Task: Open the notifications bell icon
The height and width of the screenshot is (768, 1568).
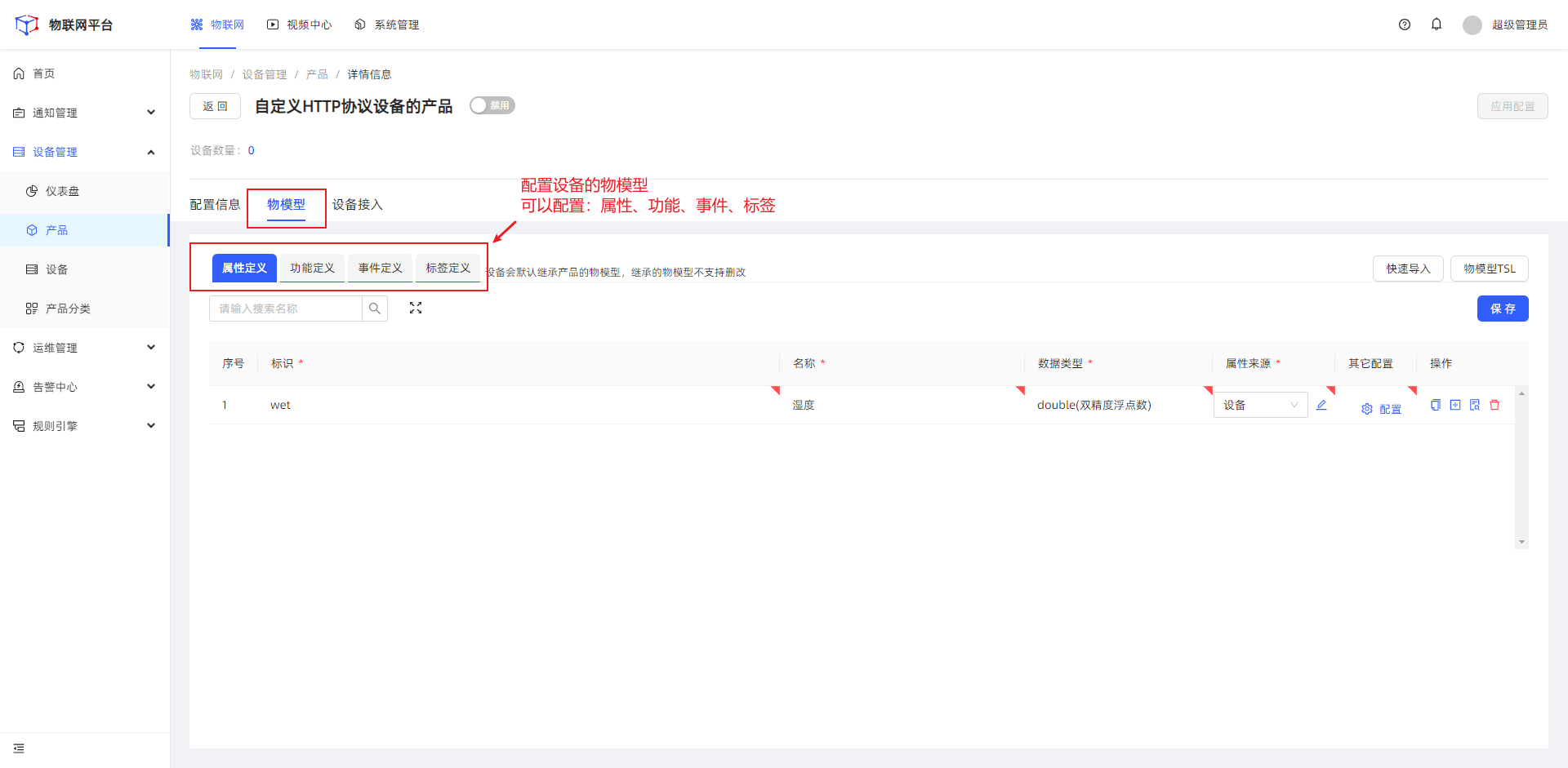Action: tap(1437, 24)
